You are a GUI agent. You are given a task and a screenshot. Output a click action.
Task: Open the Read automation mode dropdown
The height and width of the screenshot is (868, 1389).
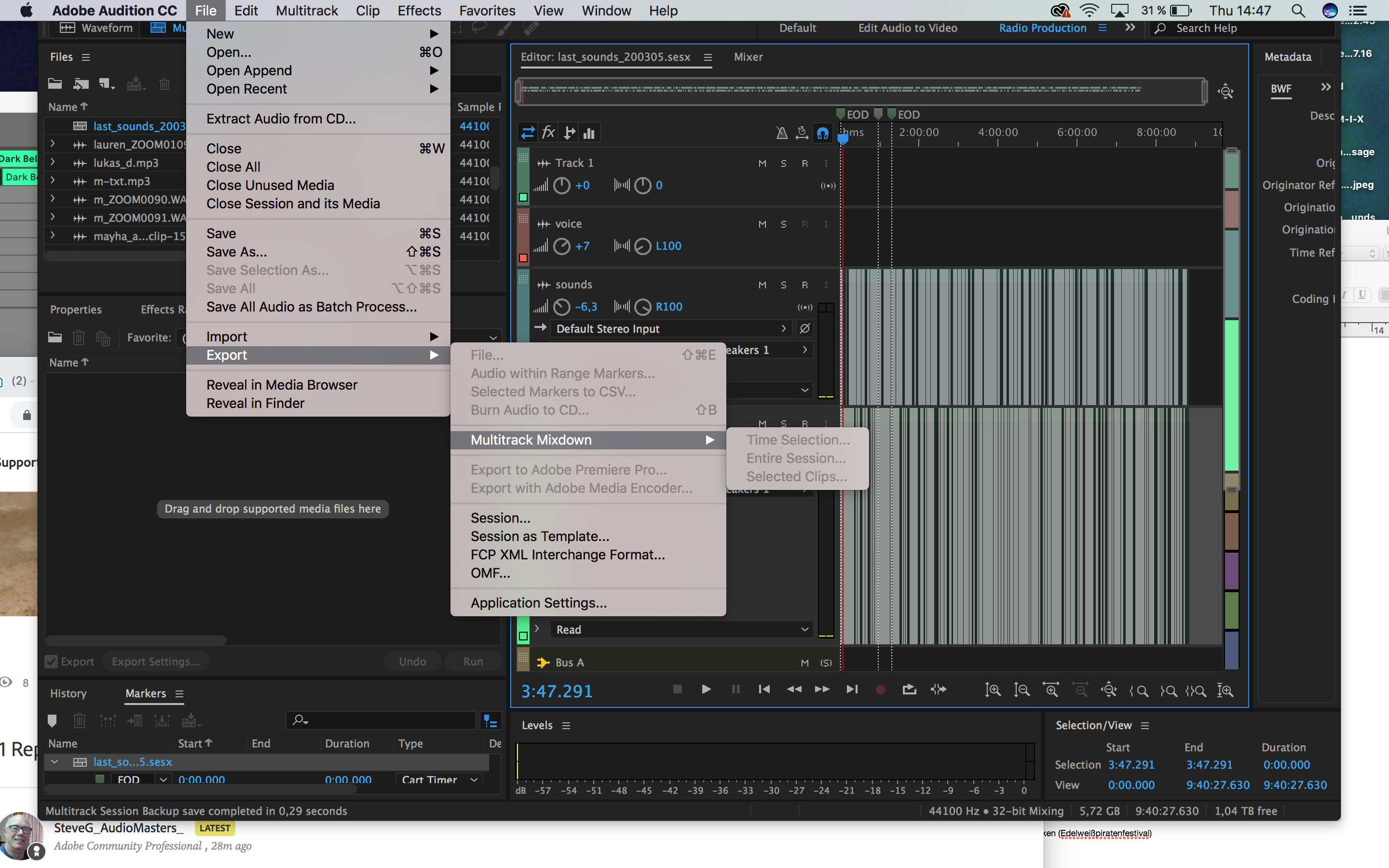coord(681,629)
